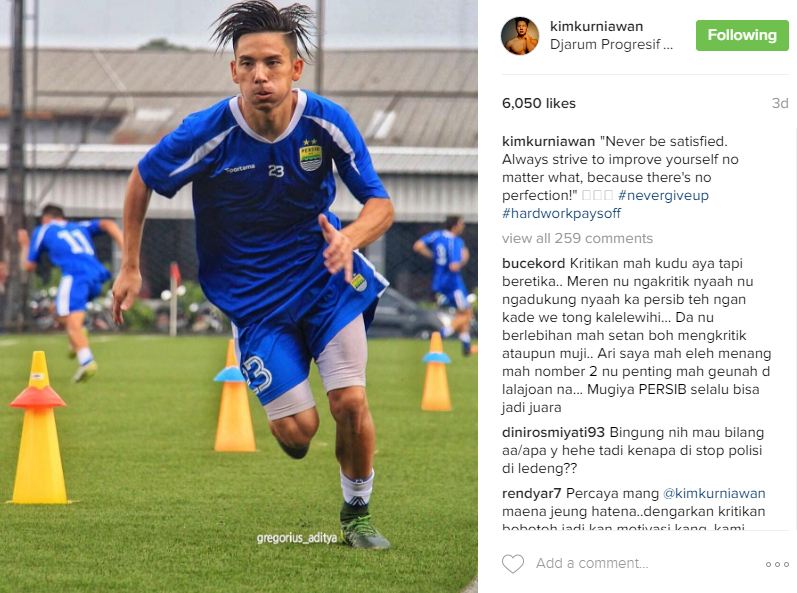Viewport: 797px width, 593px height.
Task: Expand view all 259 comments
Action: (x=577, y=238)
